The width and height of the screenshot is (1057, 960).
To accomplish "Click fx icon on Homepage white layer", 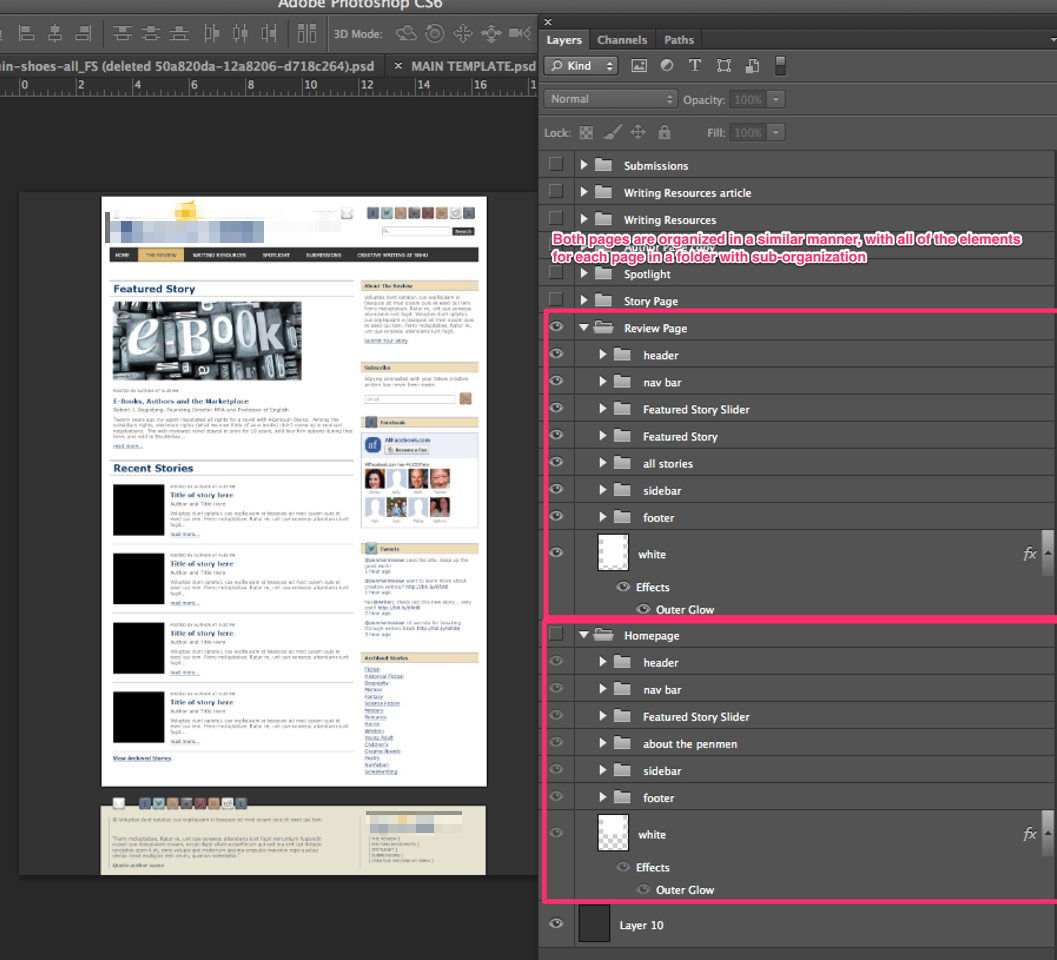I will coord(1029,835).
